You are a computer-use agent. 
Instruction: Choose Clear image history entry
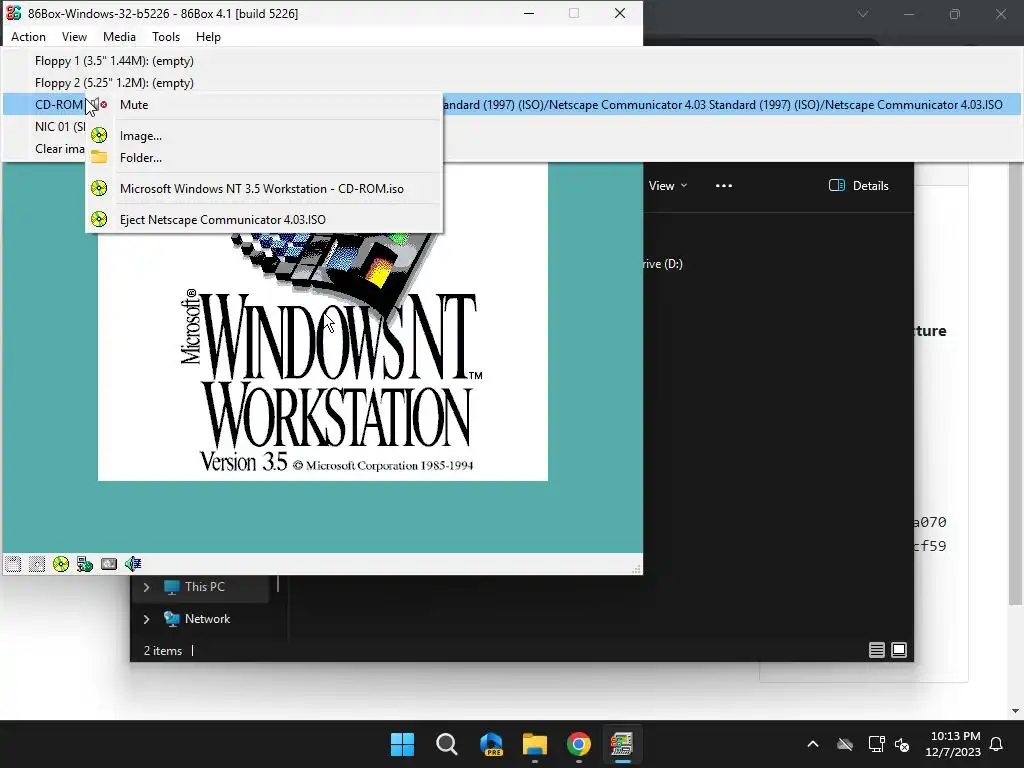(x=60, y=149)
